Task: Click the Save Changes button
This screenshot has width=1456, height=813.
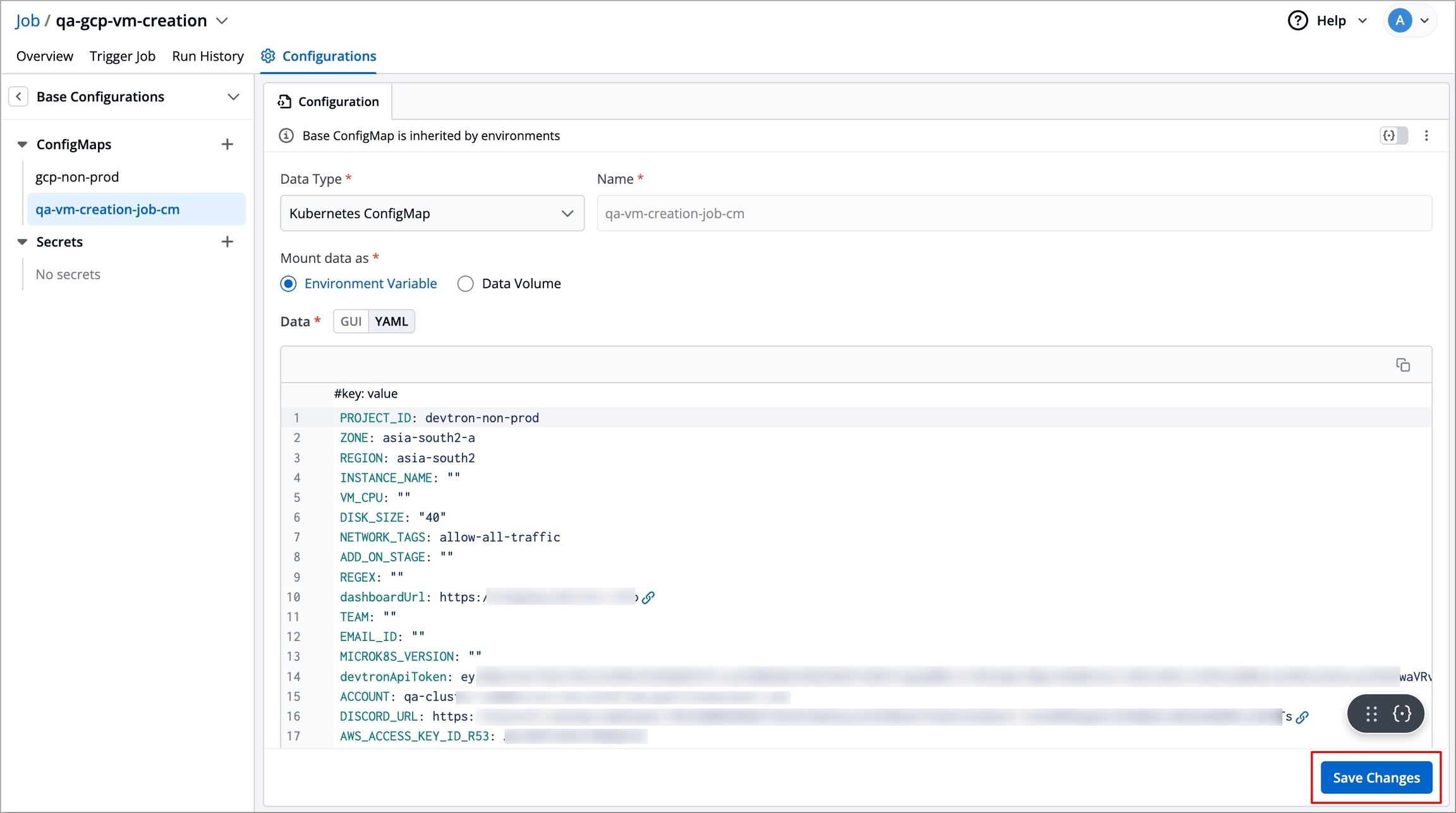Action: point(1376,778)
